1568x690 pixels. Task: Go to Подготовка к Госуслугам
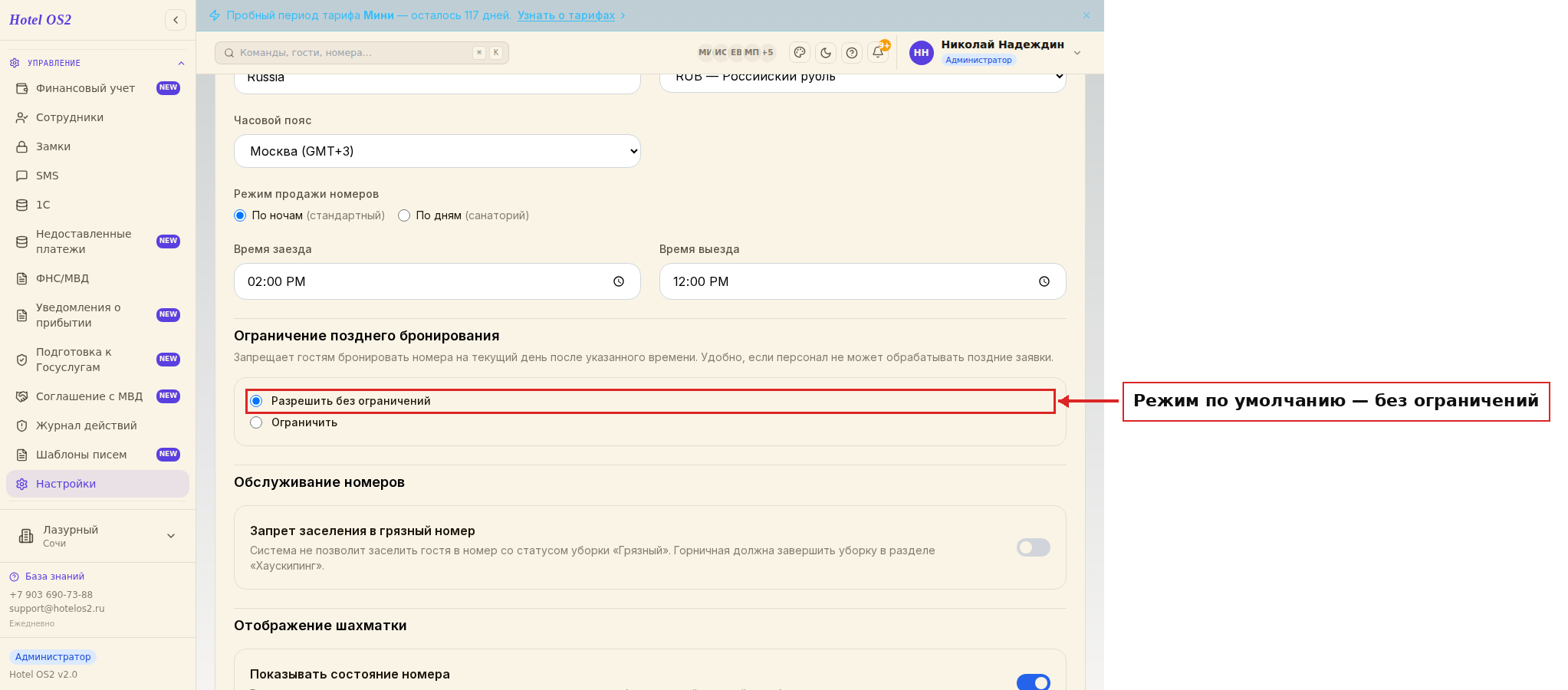click(x=97, y=360)
